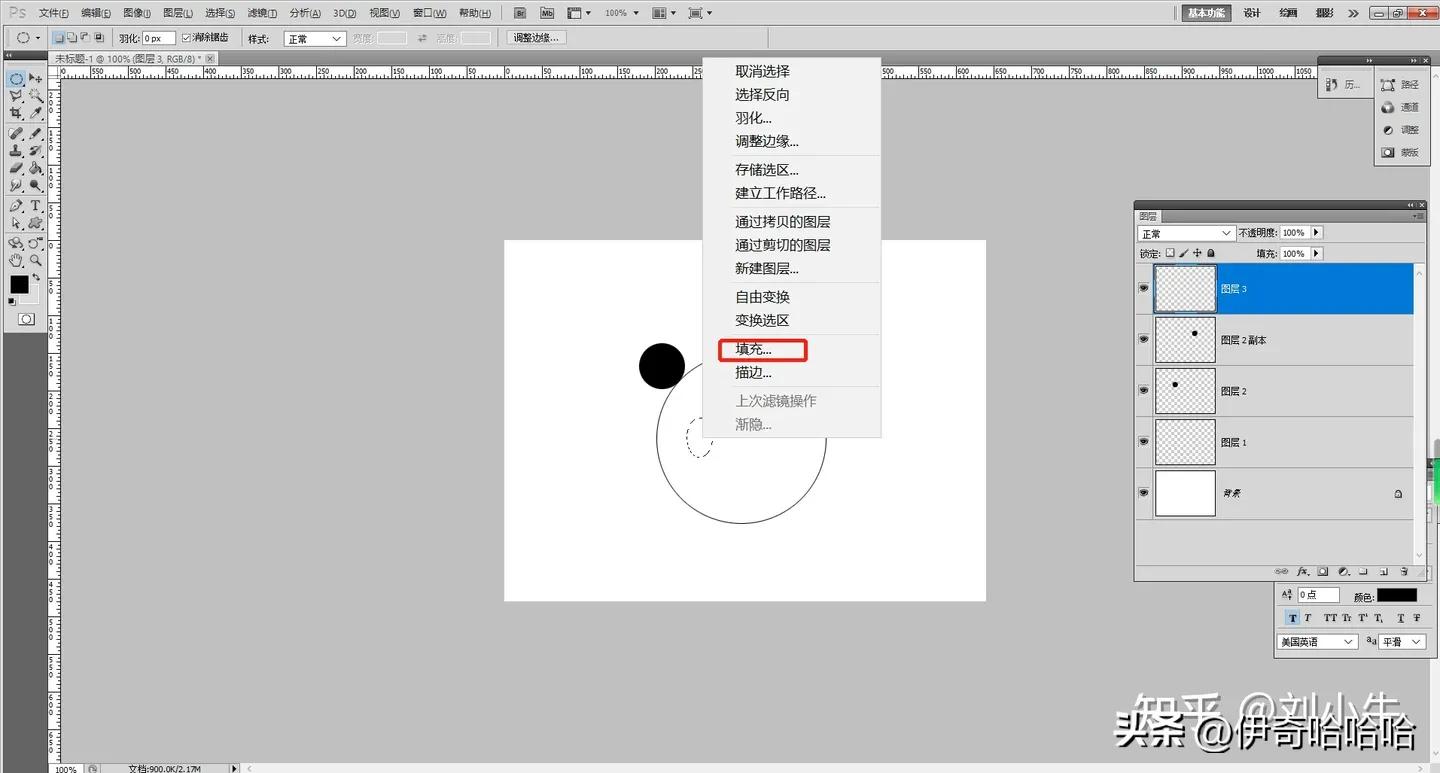Toggle visibility of 图层2副本 layer
The image size is (1440, 773).
(x=1143, y=339)
